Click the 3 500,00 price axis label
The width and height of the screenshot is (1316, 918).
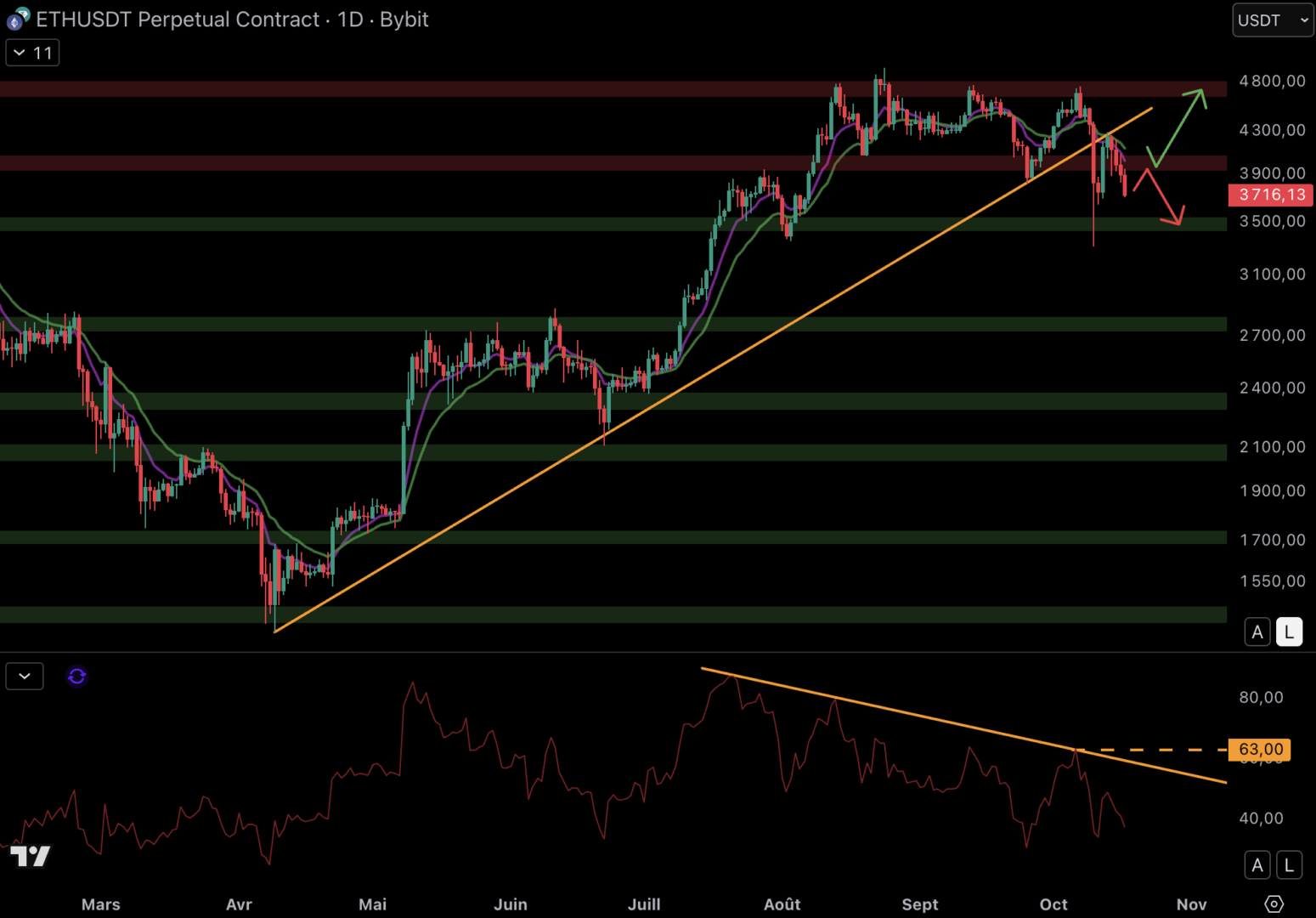pyautogui.click(x=1272, y=221)
